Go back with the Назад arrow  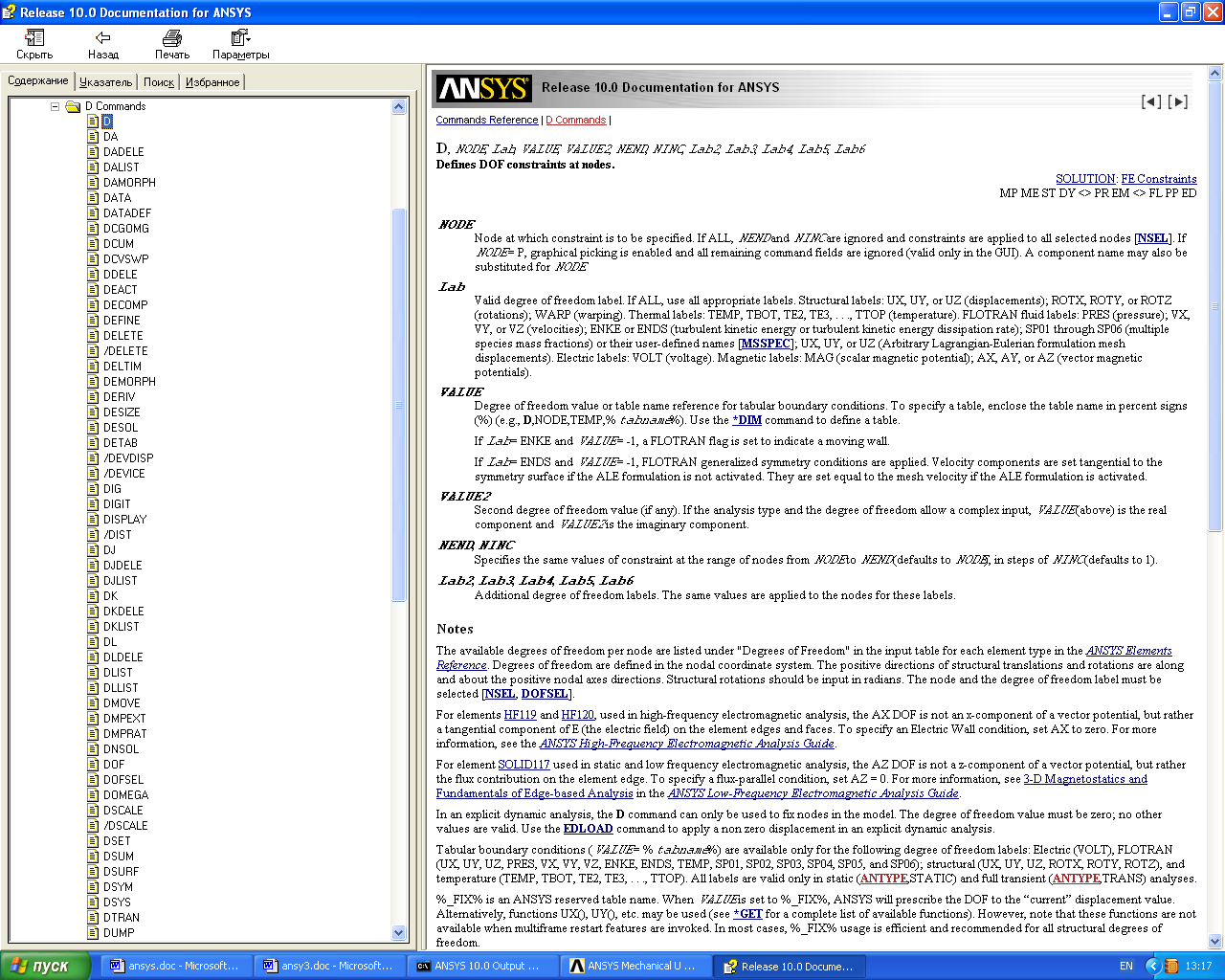(x=102, y=38)
